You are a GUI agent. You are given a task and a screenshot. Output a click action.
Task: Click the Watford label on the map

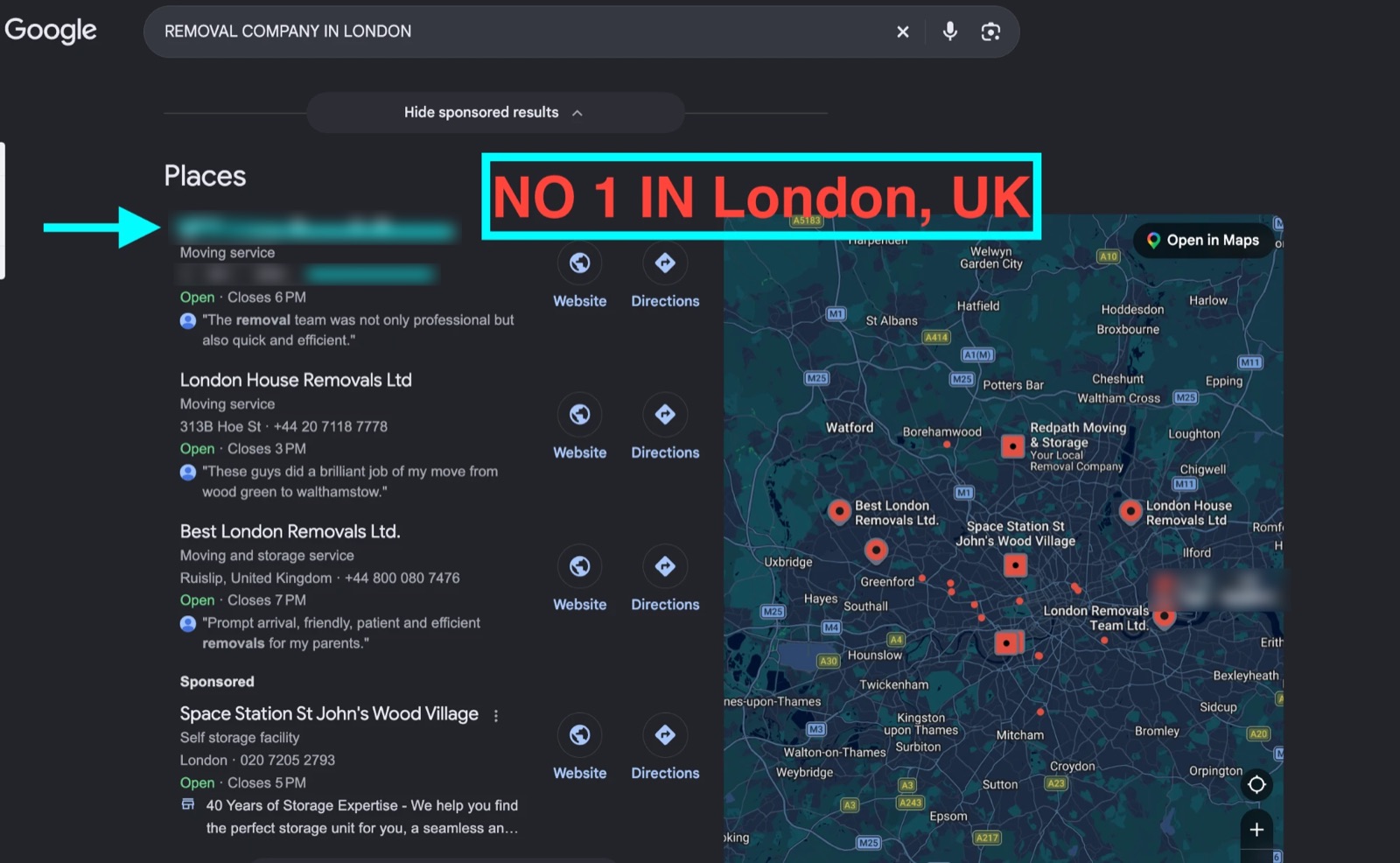point(850,427)
